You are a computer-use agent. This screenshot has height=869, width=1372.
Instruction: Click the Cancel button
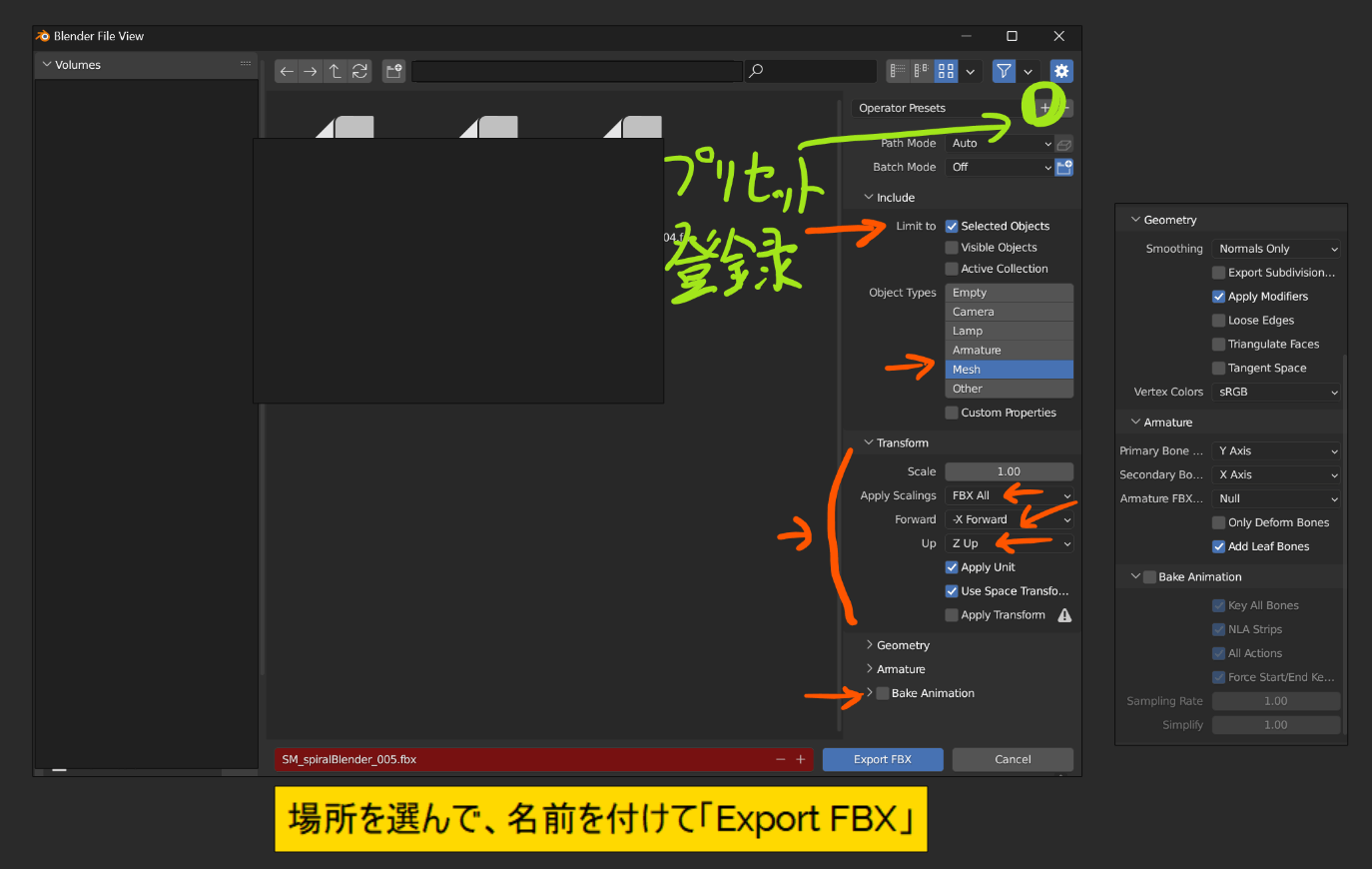pyautogui.click(x=1013, y=759)
